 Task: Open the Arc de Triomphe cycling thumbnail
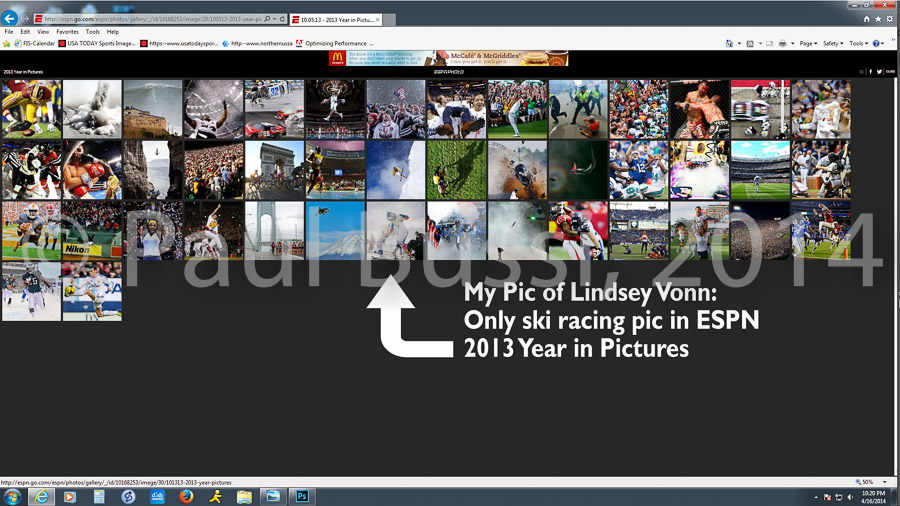[x=274, y=170]
